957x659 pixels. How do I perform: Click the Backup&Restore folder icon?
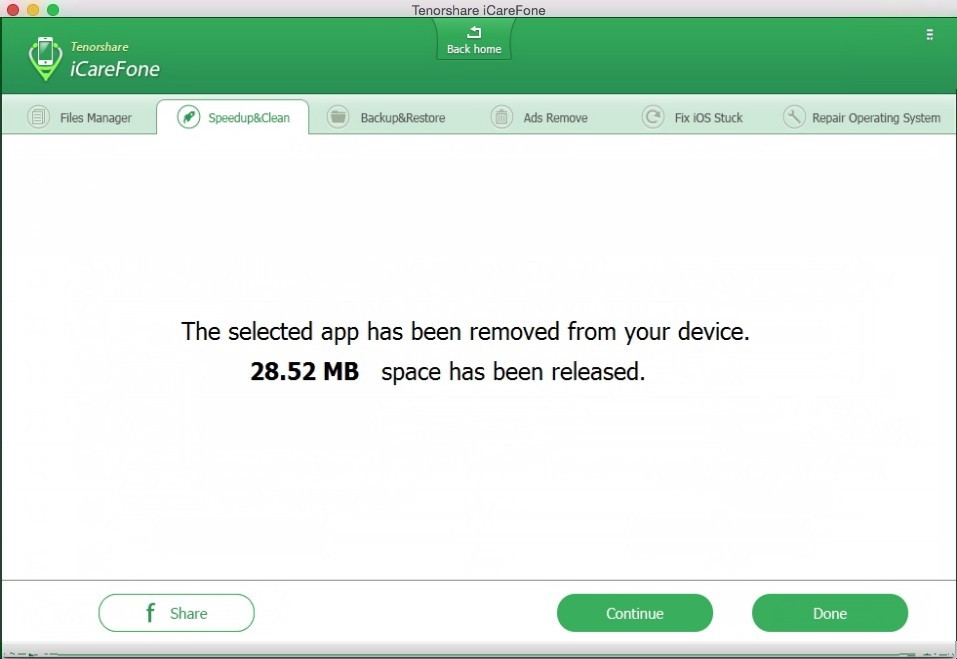(x=338, y=117)
